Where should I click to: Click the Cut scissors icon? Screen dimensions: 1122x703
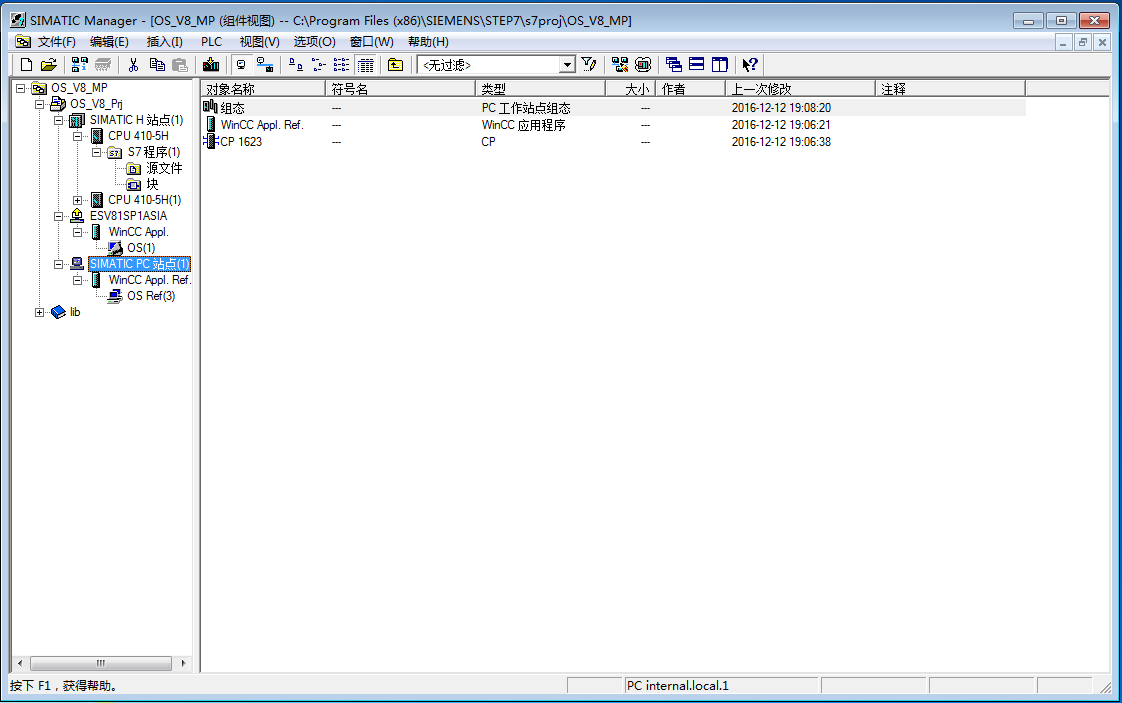[x=133, y=65]
